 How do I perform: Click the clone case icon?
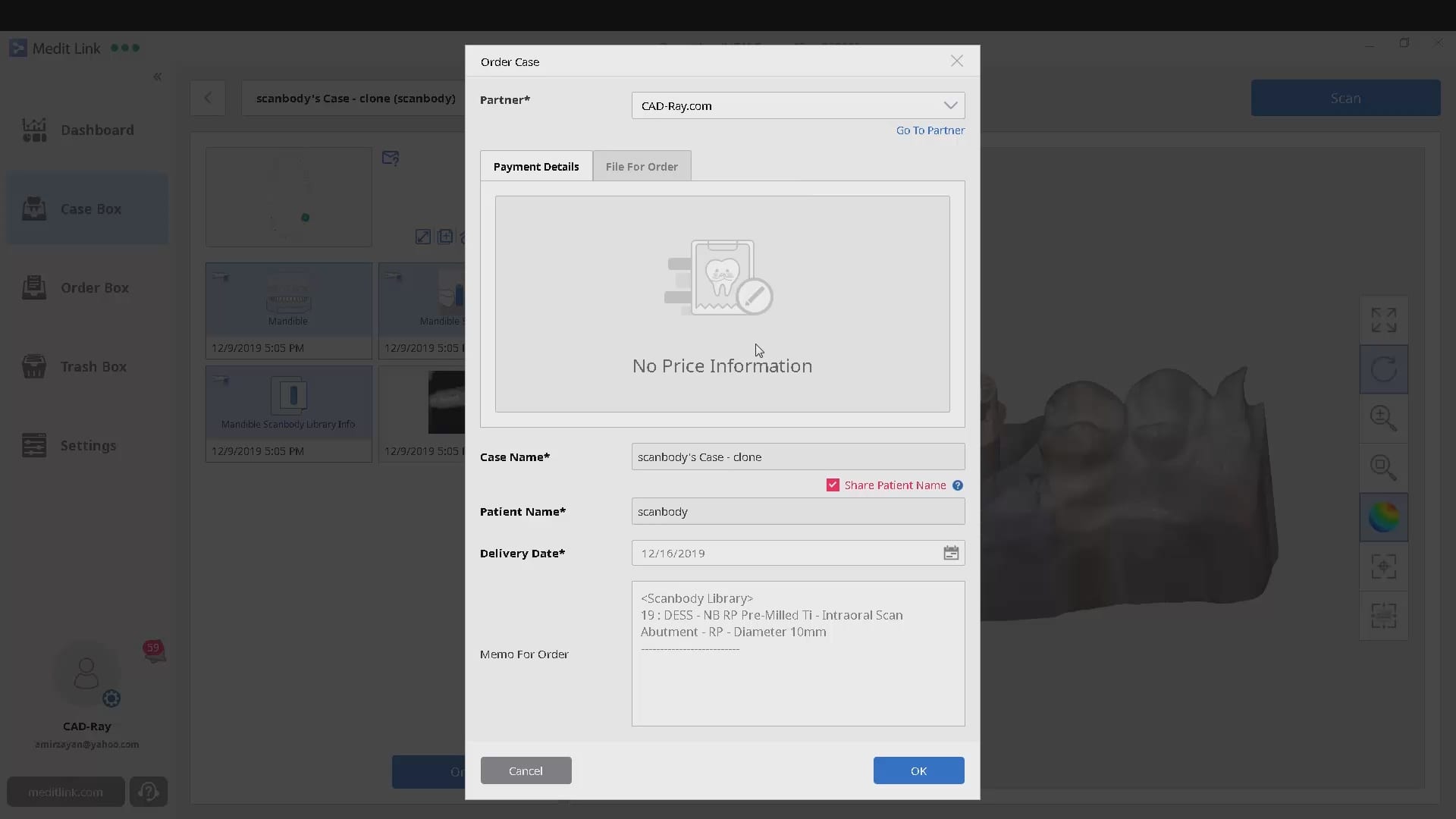[x=445, y=237]
